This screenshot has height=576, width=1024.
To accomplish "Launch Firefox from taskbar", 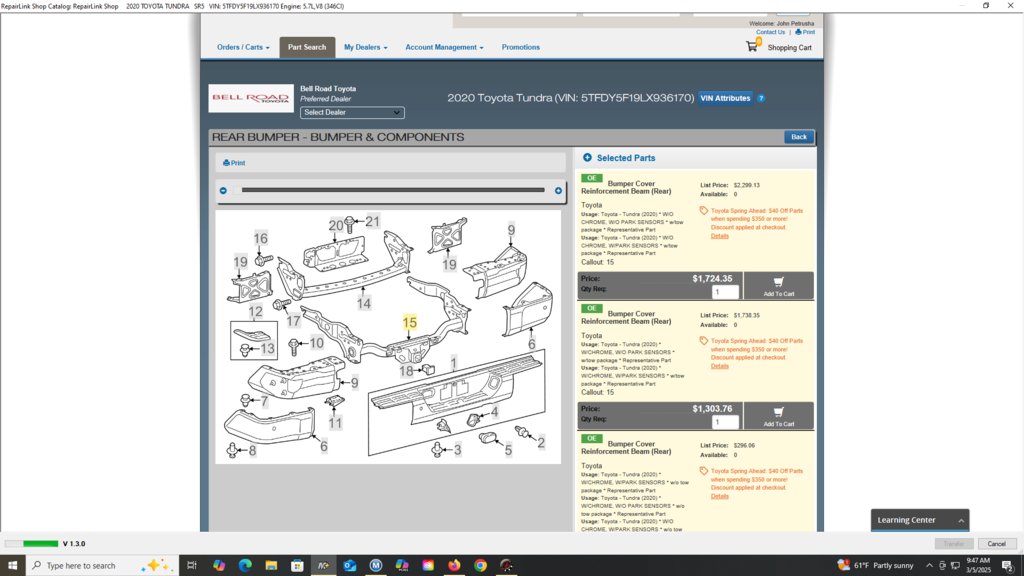I will coord(454,566).
